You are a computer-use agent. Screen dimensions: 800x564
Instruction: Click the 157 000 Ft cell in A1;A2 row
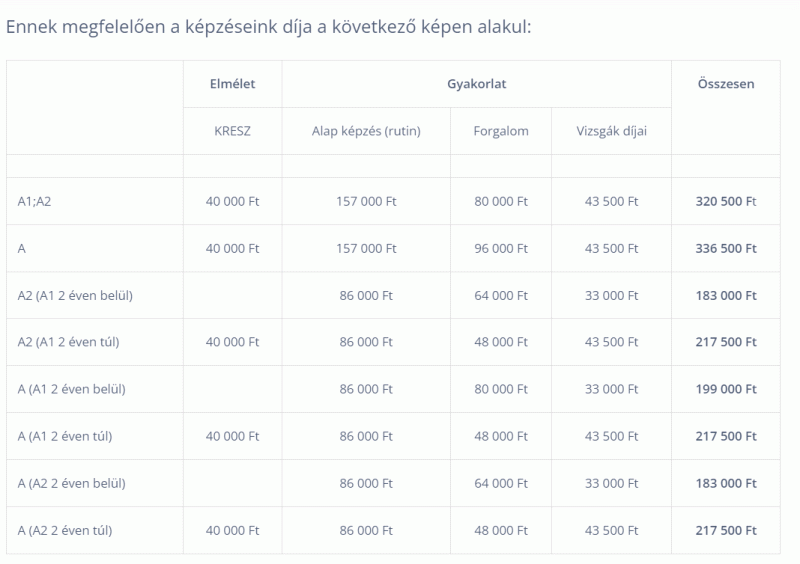[x=366, y=202]
